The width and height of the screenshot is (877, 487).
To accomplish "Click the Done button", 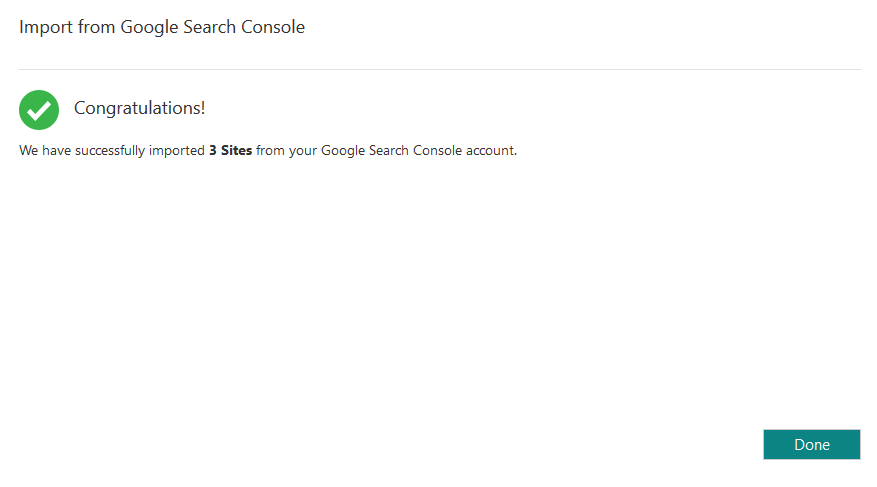I will 811,445.
